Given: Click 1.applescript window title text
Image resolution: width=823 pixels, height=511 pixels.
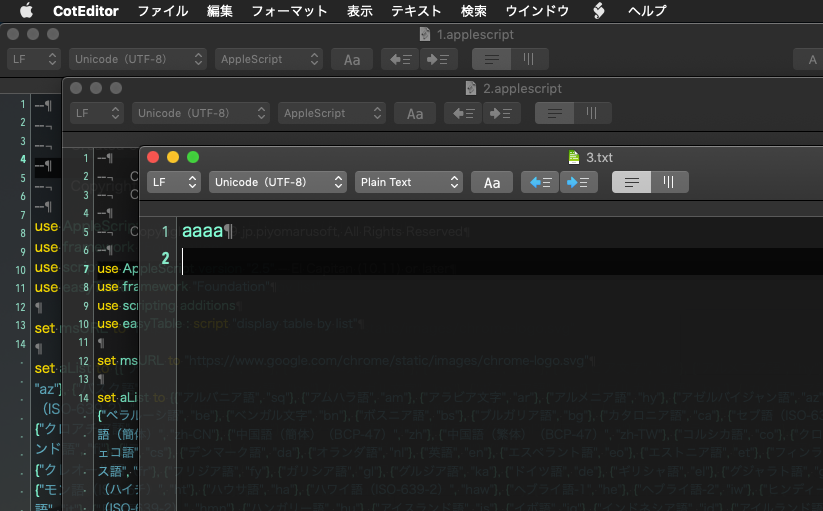Looking at the screenshot, I should coord(476,34).
